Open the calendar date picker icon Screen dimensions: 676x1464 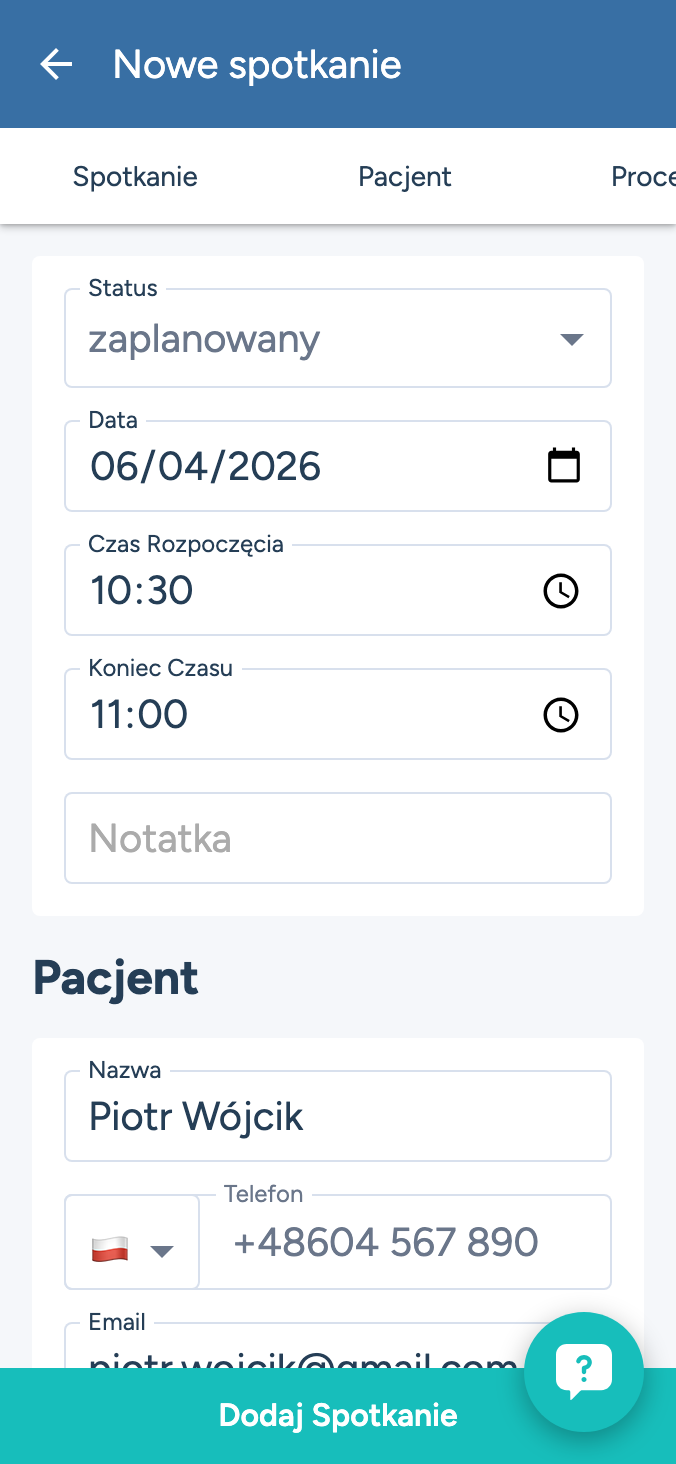pyautogui.click(x=564, y=466)
